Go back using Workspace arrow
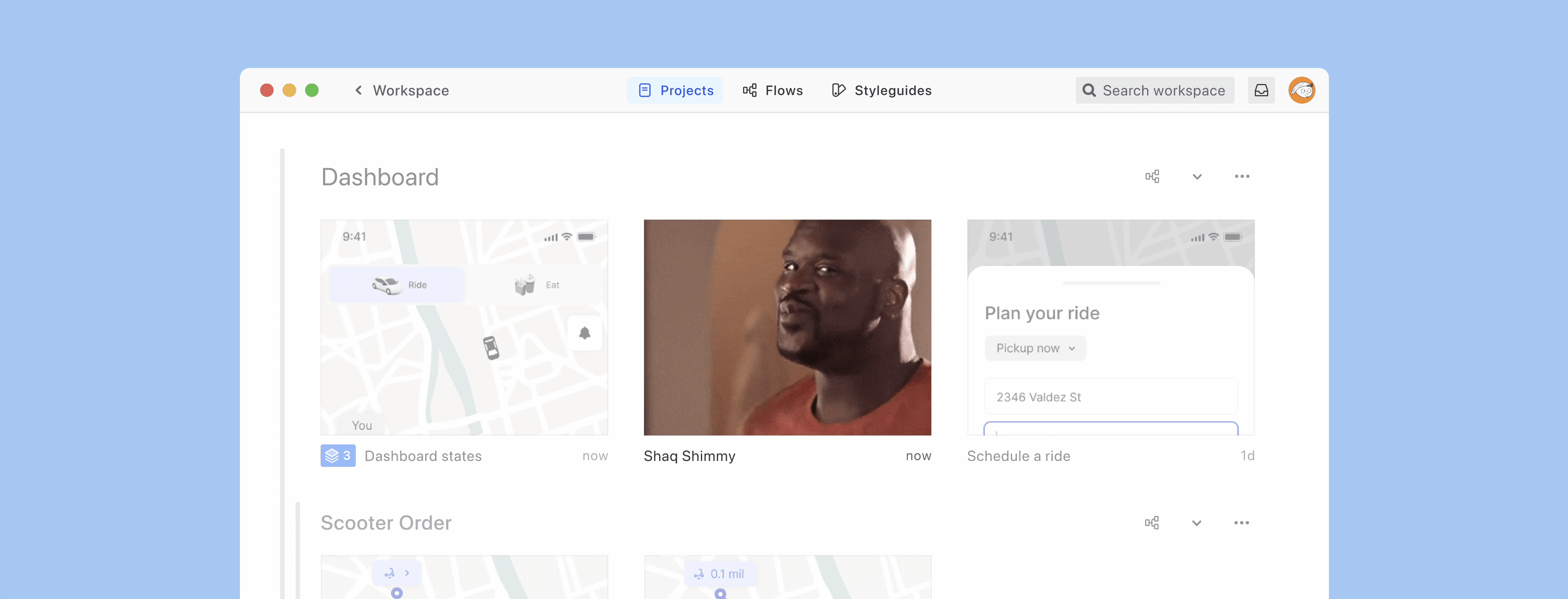This screenshot has width=1568, height=599. (359, 90)
